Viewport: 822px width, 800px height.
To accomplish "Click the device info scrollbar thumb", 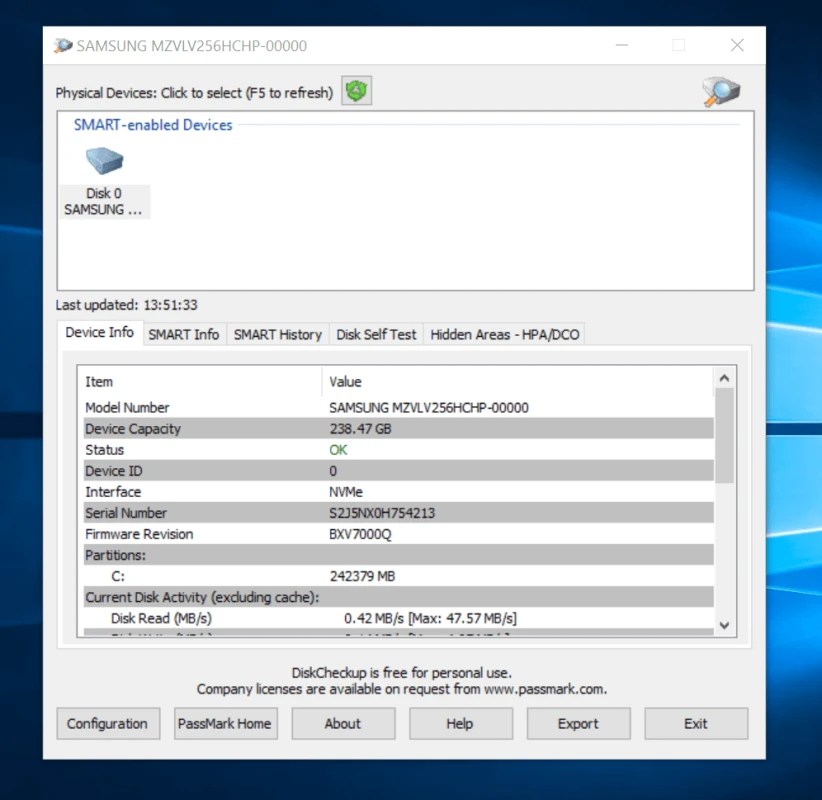I will (x=724, y=435).
